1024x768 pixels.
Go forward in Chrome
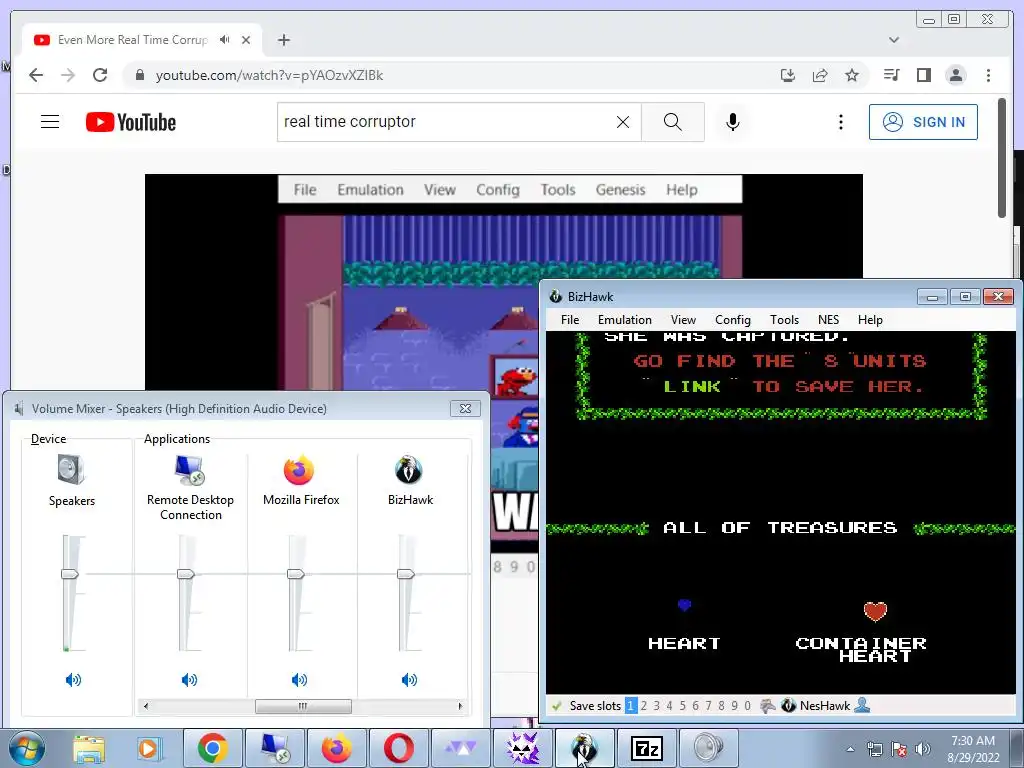click(68, 75)
